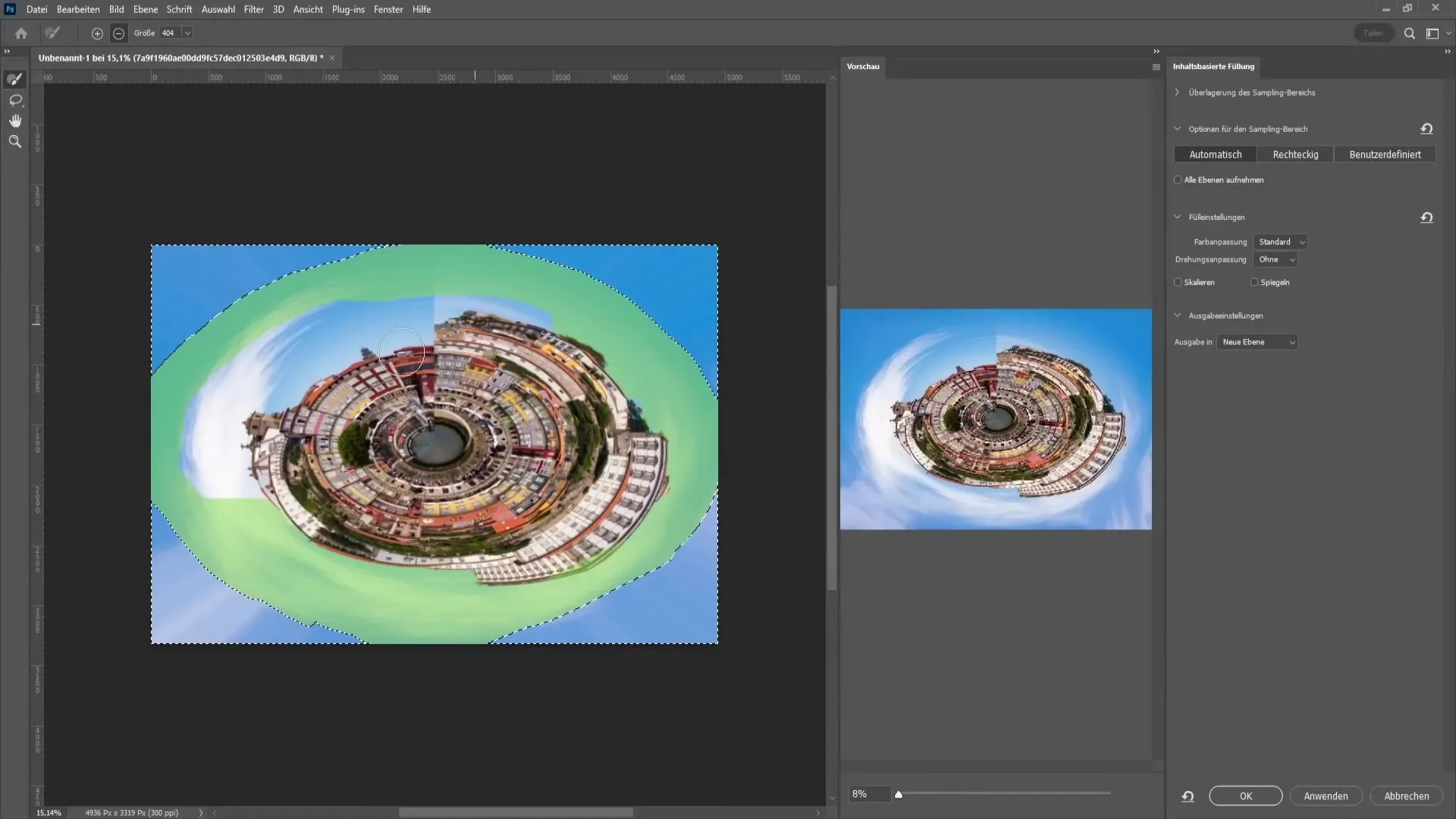Open the Filter menu
Screen dimensions: 1456x819
253,9
